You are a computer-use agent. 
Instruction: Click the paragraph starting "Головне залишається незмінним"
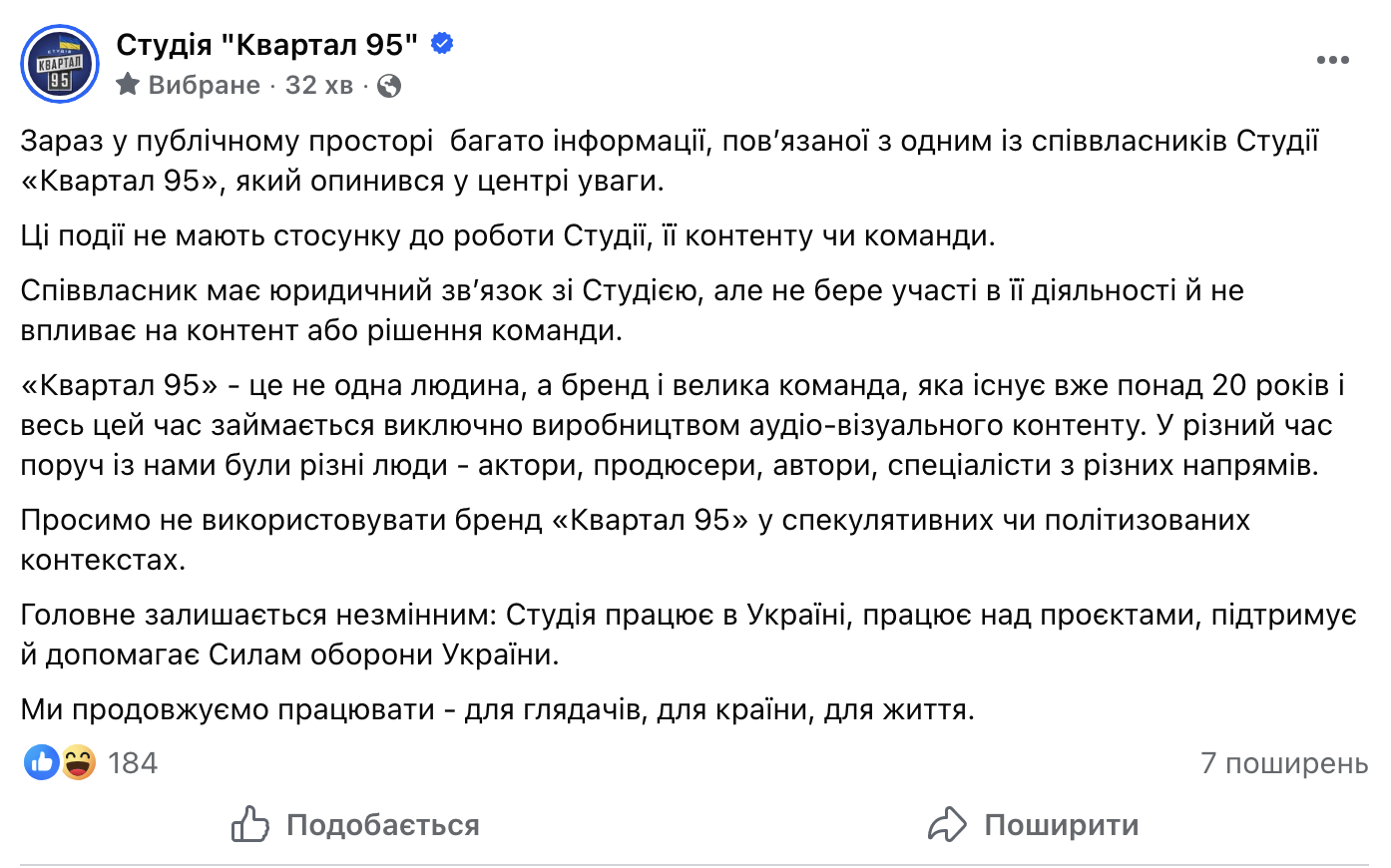point(688,635)
